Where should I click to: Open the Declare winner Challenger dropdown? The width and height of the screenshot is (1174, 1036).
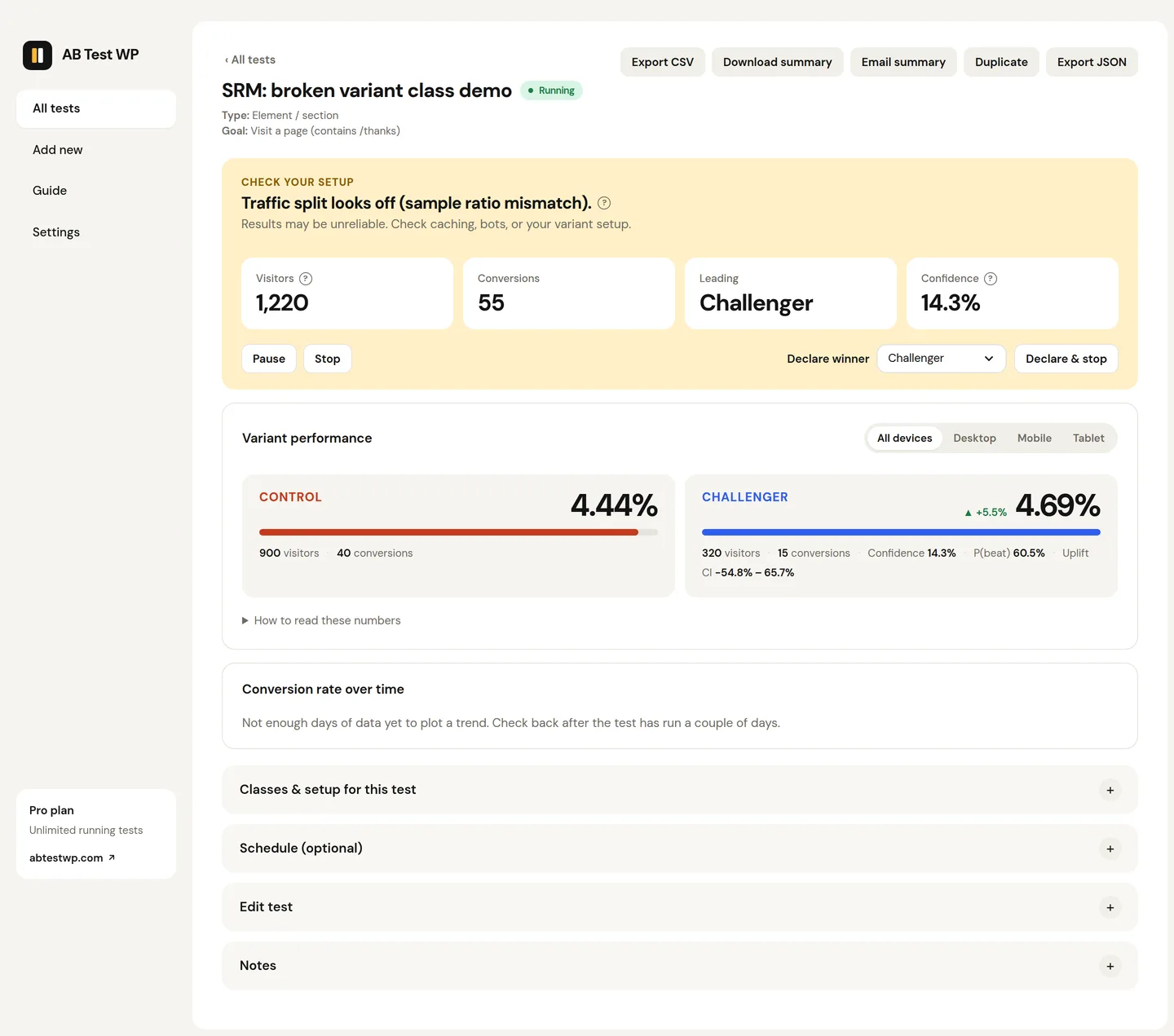pyautogui.click(x=941, y=359)
